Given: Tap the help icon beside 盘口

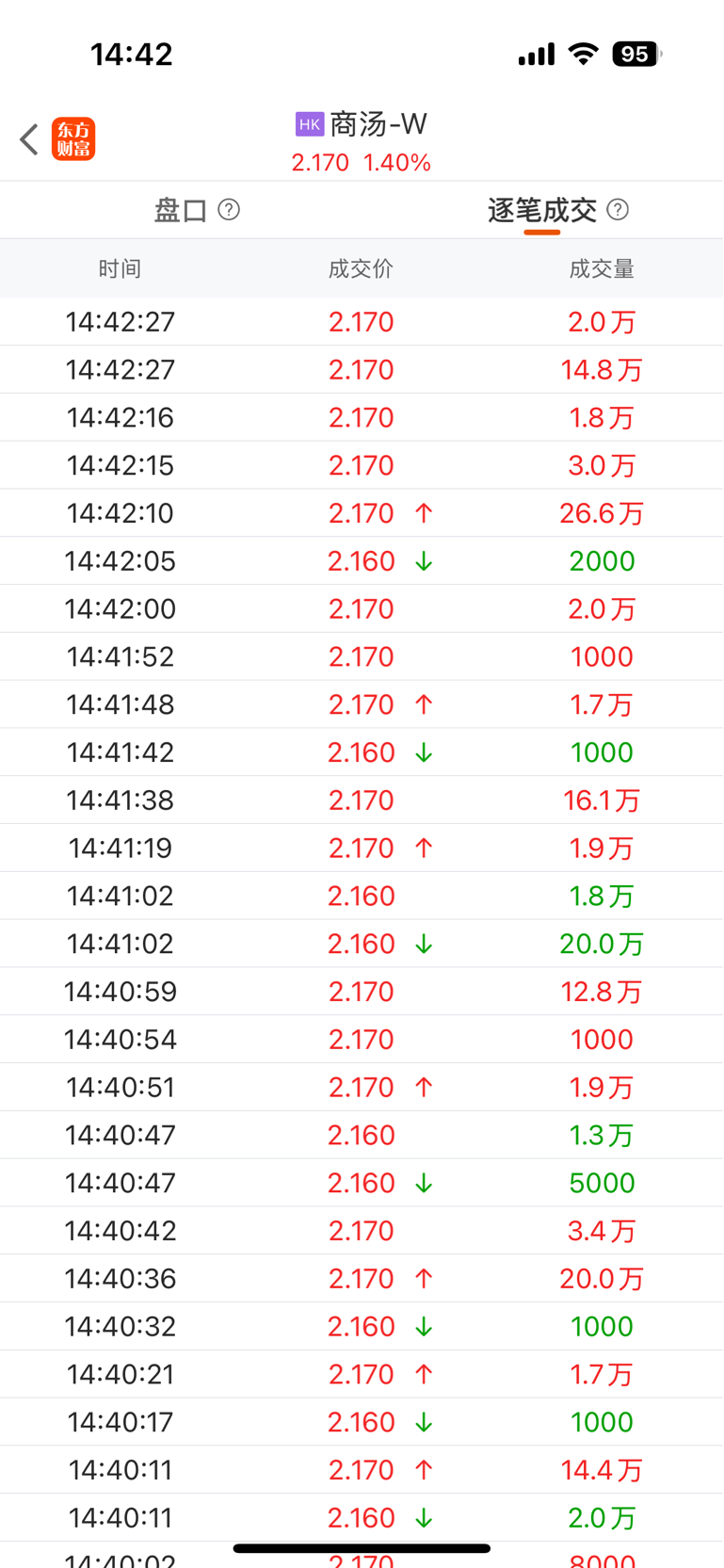Looking at the screenshot, I should point(229,209).
